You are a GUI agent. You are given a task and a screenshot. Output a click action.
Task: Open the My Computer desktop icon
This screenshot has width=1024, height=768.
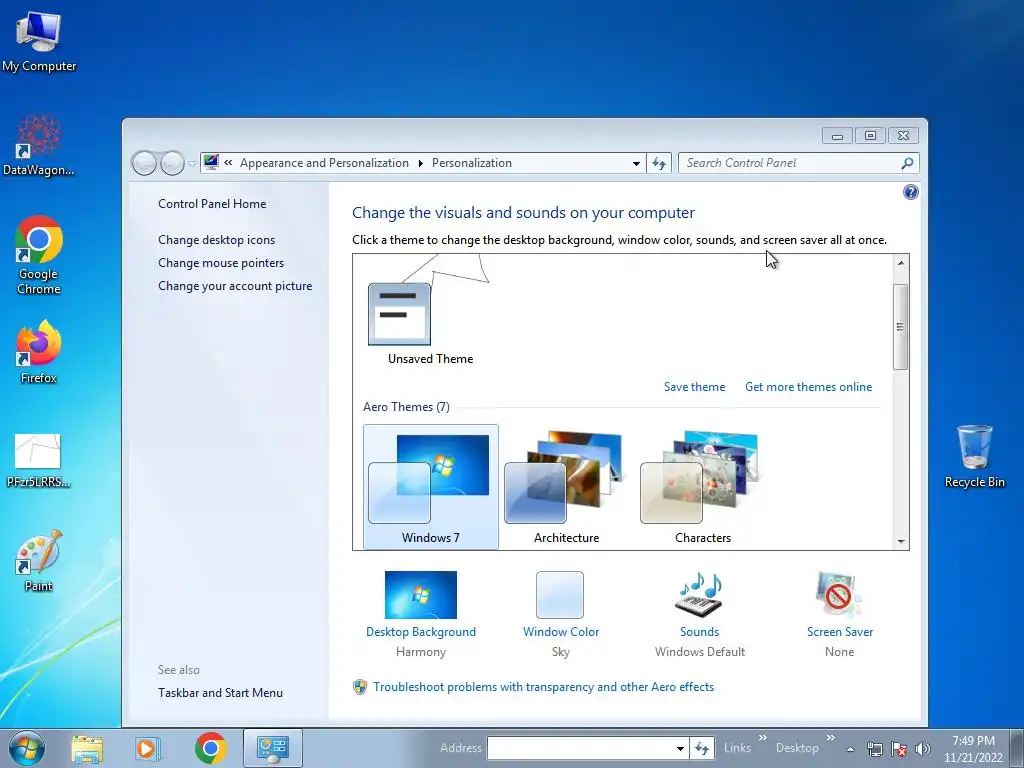(39, 42)
